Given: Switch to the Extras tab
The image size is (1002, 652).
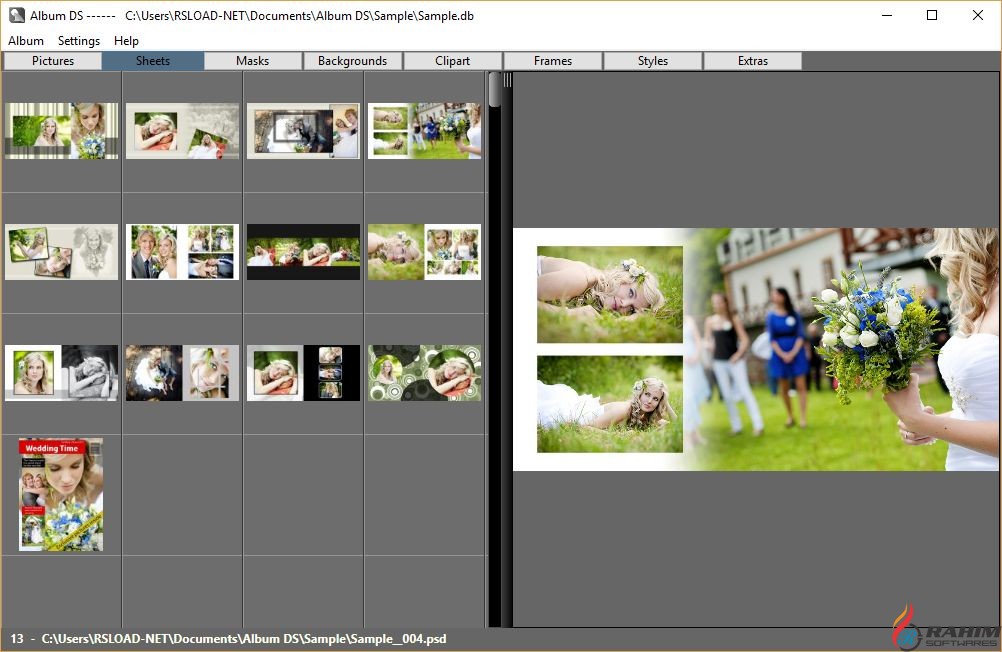Looking at the screenshot, I should tap(753, 61).
